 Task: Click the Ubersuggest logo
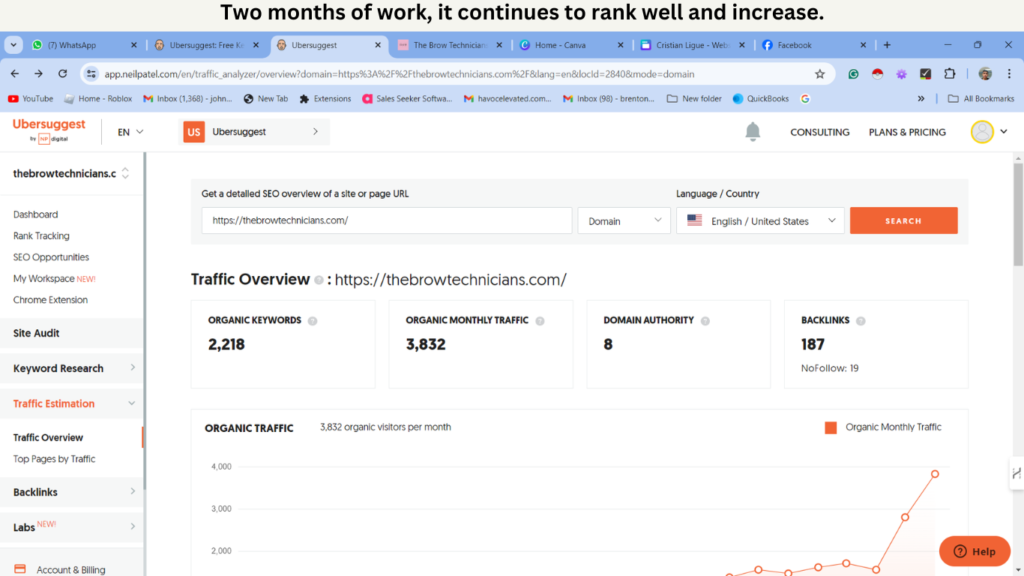(x=49, y=130)
